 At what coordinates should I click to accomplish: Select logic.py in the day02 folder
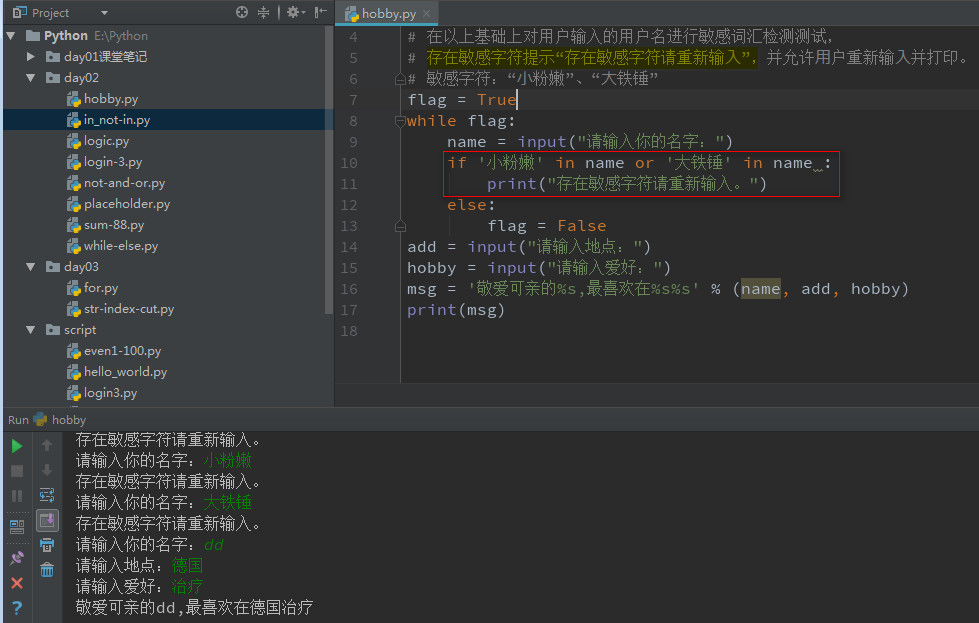pos(106,141)
